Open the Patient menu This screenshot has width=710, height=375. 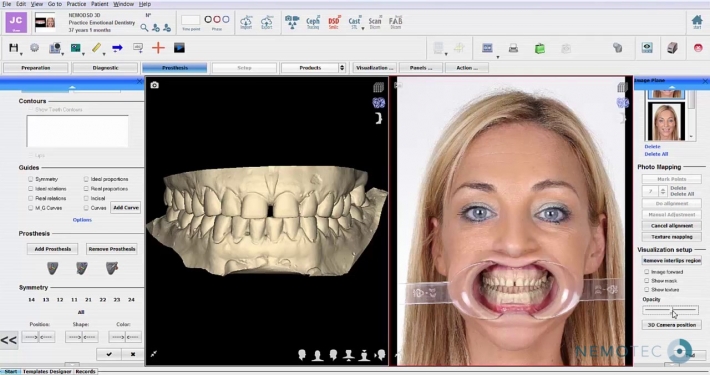[x=99, y=4]
